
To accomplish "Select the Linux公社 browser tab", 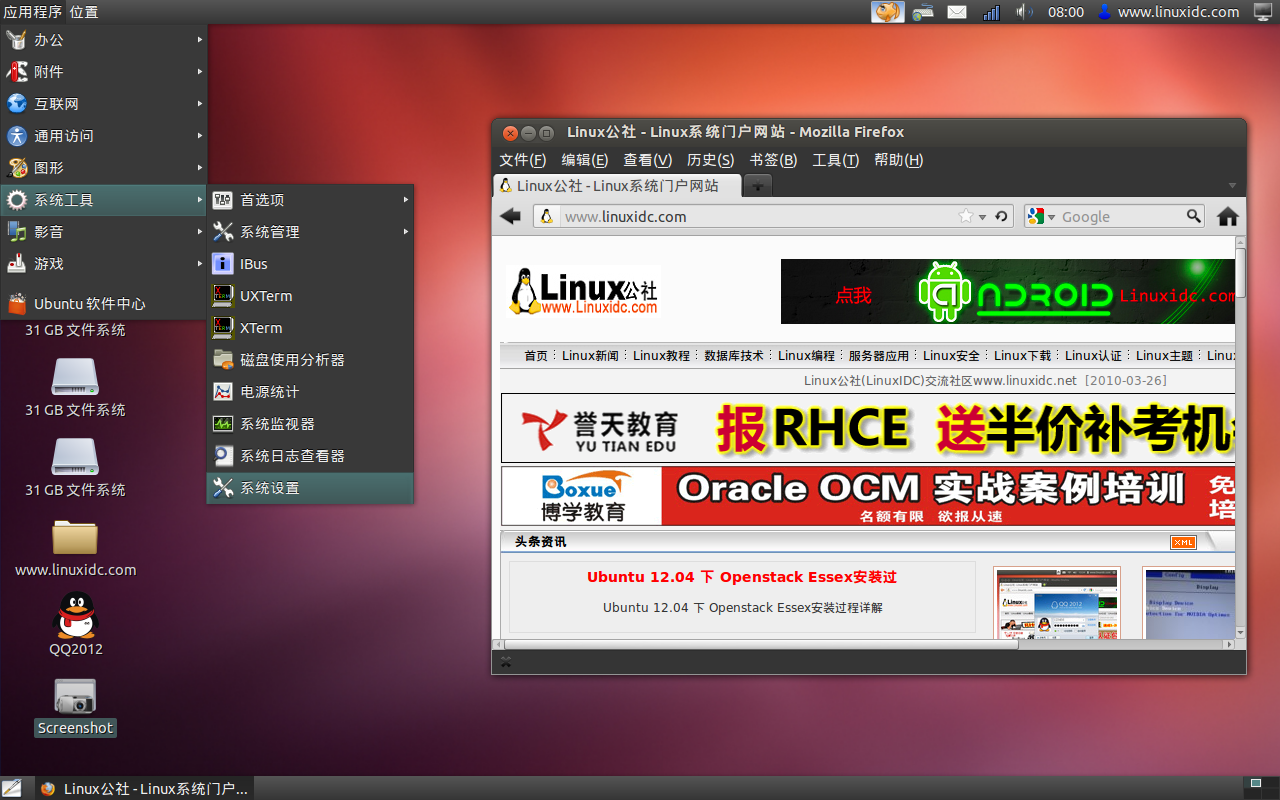I will (618, 186).
